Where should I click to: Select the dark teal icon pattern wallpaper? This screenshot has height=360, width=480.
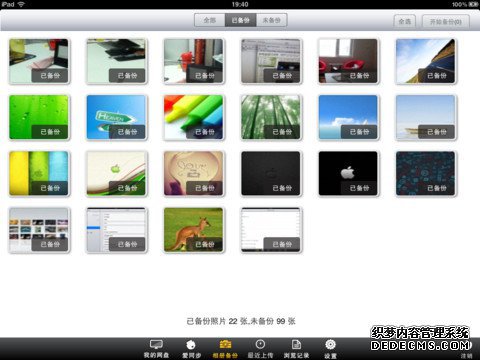click(x=426, y=173)
